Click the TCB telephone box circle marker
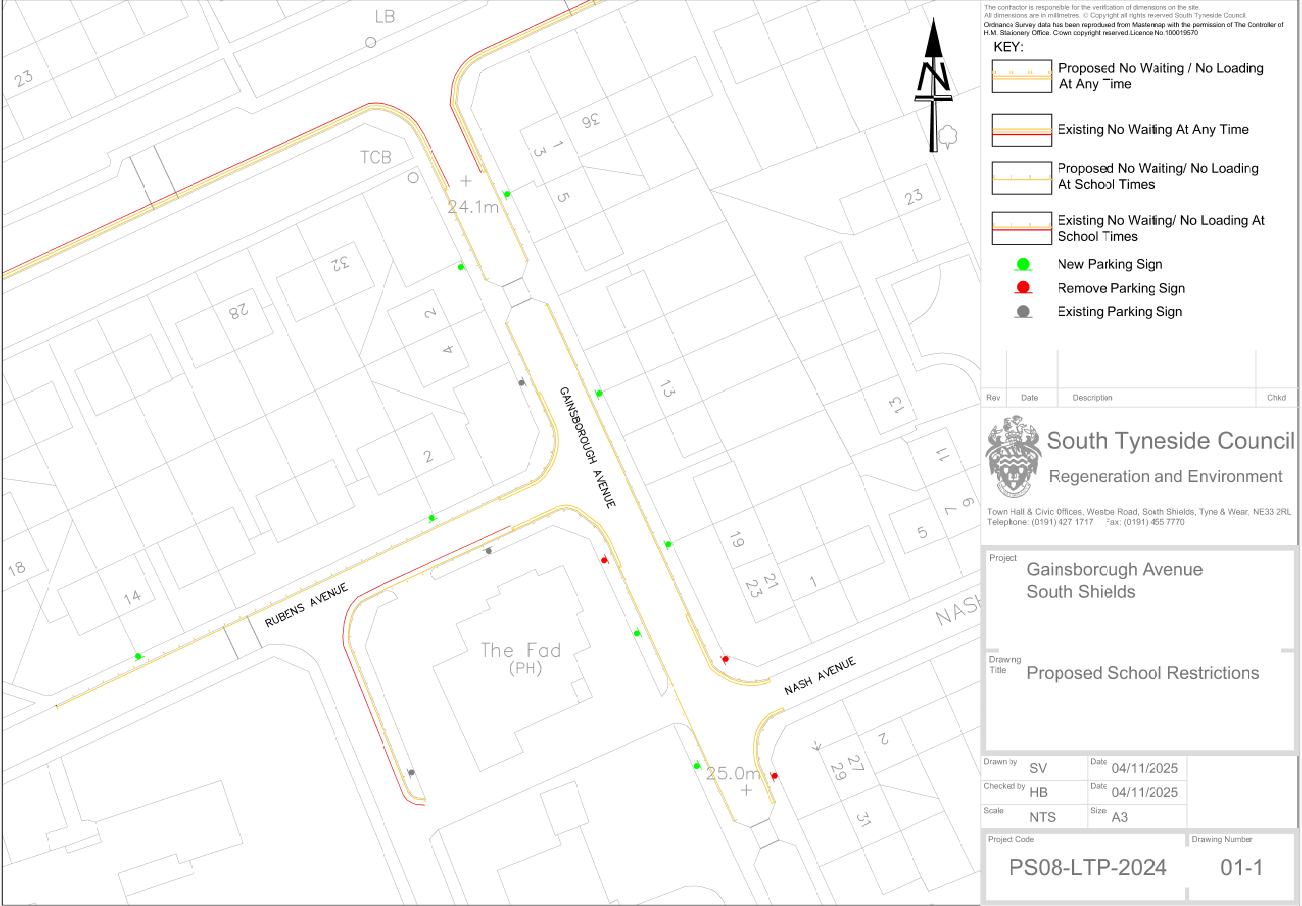 click(x=411, y=178)
